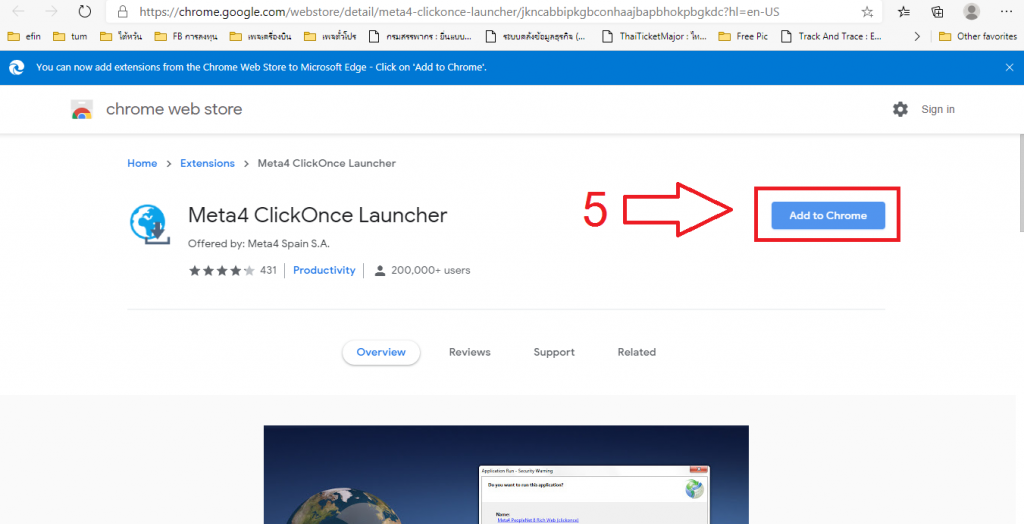Click the page vertical scrollbar
This screenshot has height=524, width=1024.
[1020, 183]
